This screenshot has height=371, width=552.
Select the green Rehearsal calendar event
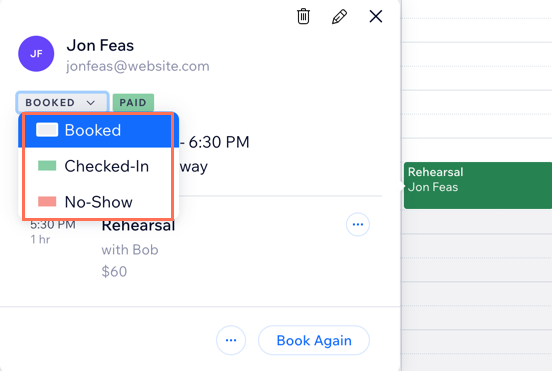coord(478,186)
